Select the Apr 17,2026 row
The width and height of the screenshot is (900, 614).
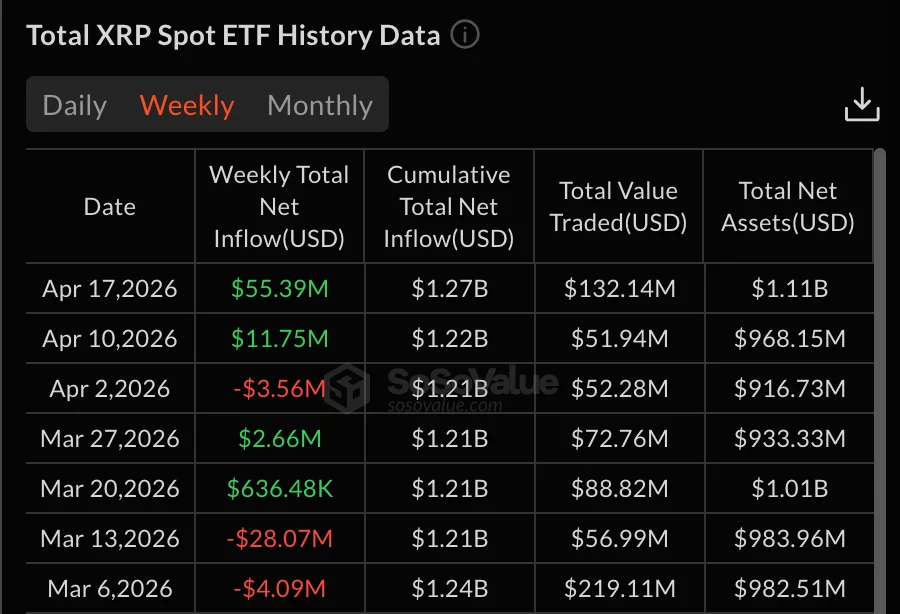tap(109, 288)
